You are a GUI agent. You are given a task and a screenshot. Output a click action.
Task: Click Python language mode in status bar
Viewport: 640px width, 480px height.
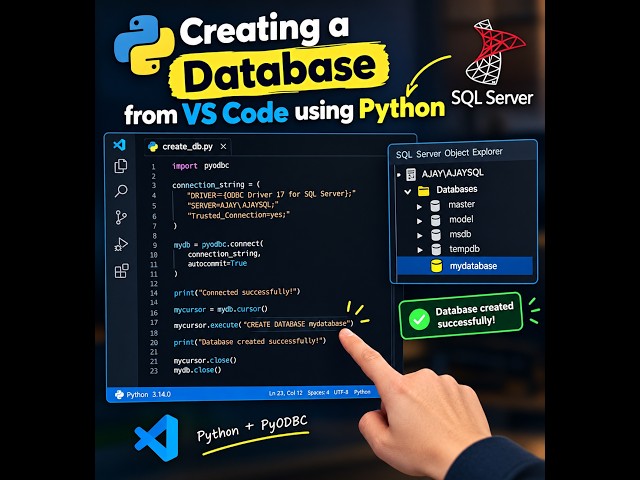point(362,392)
